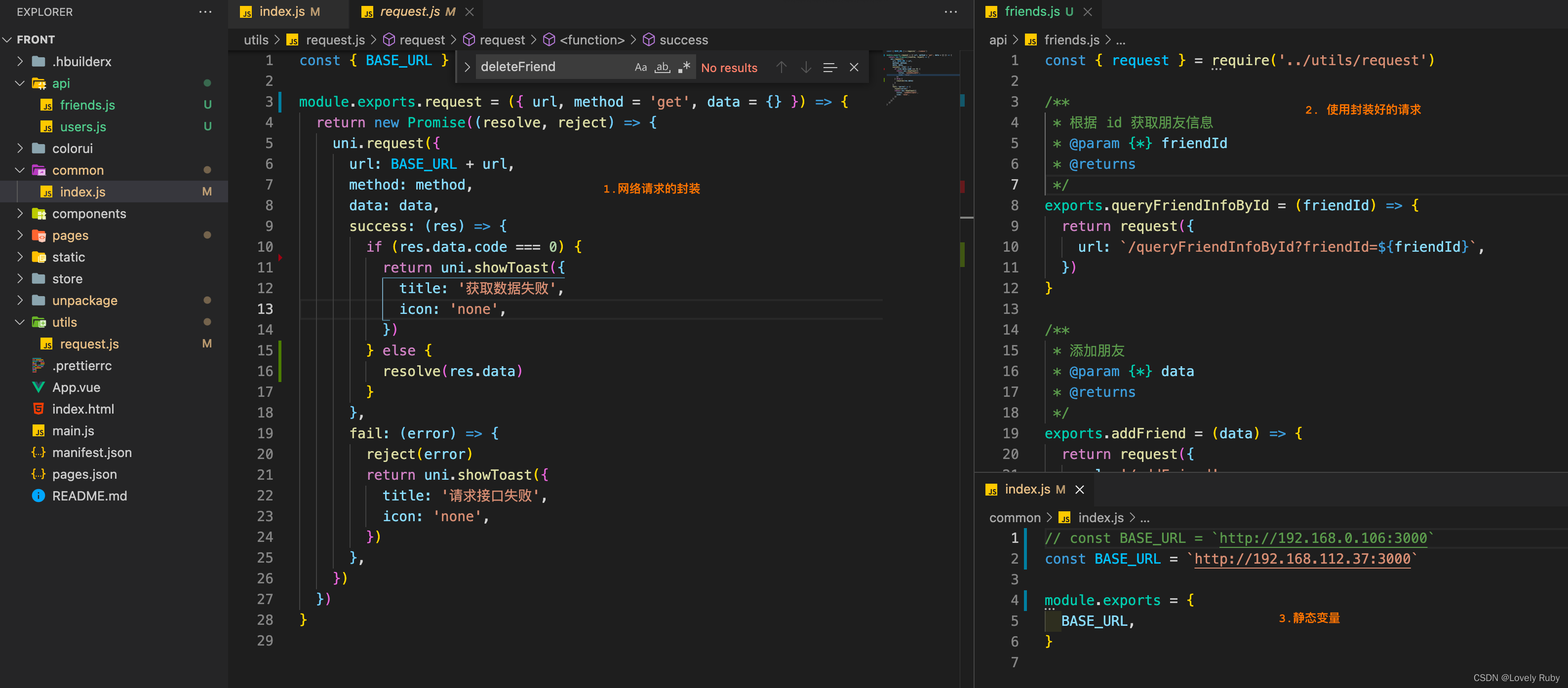Collapse the FRONT project root
The height and width of the screenshot is (688, 1568).
click(x=7, y=39)
